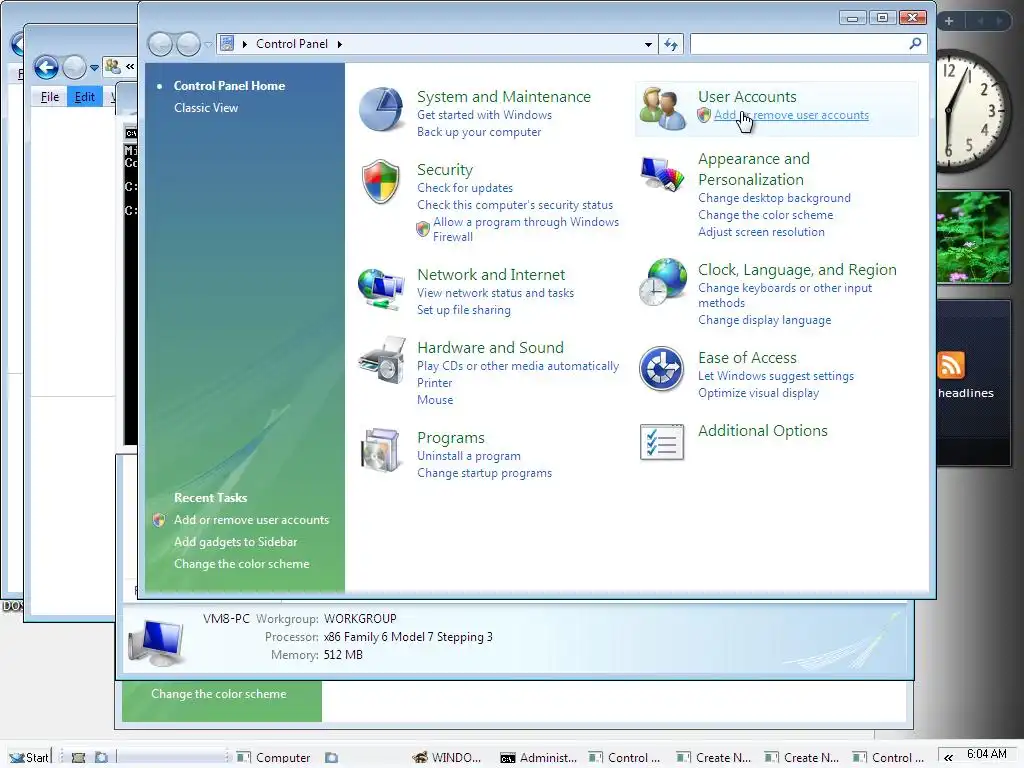Click the plus button to add sidebar gadgets
This screenshot has width=1024, height=768.
[949, 21]
